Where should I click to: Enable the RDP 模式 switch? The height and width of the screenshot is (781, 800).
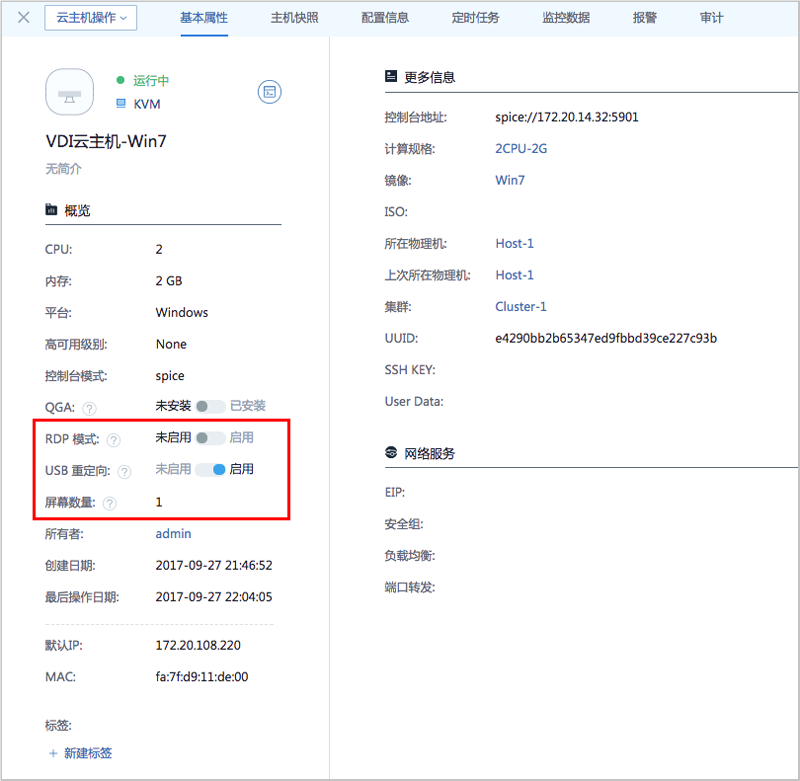click(x=210, y=438)
